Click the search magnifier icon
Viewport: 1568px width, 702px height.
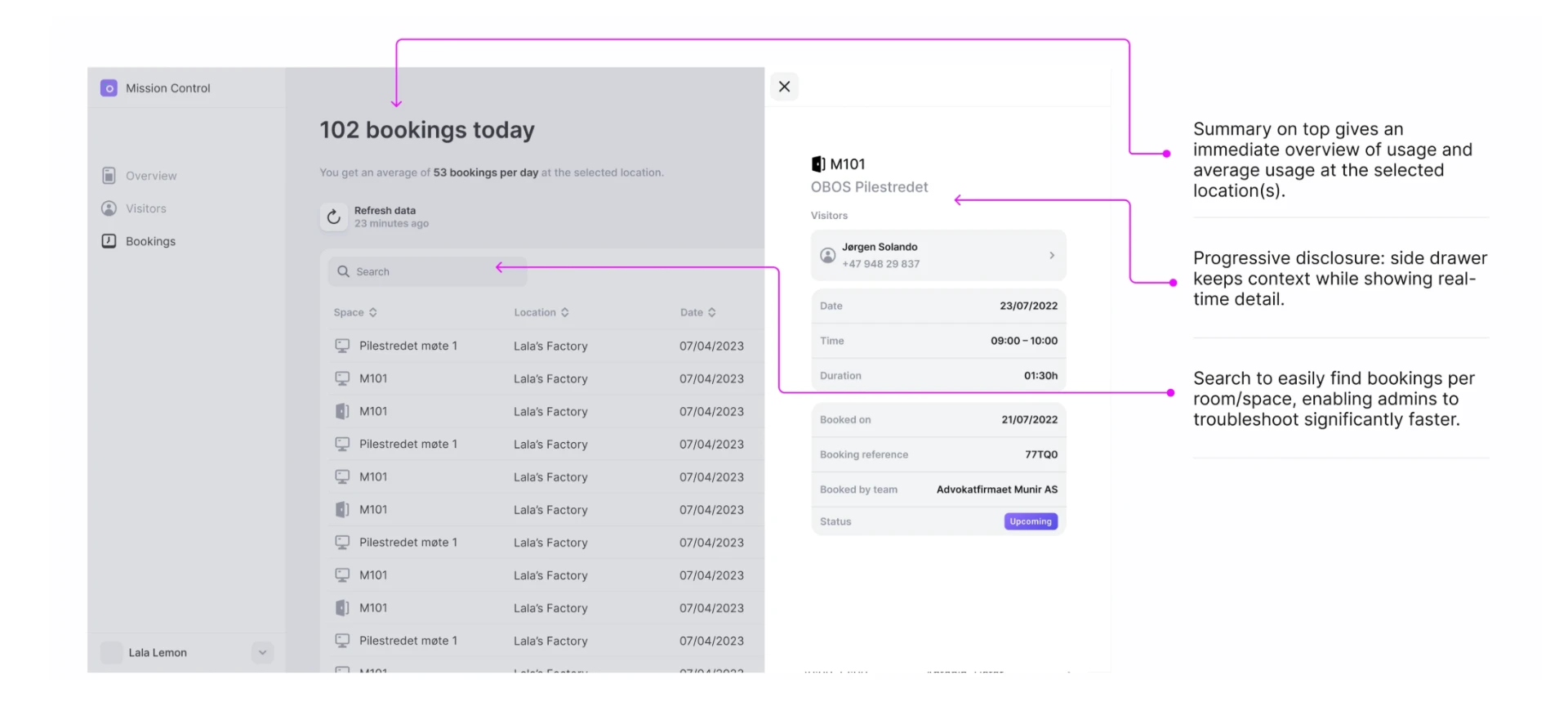(x=343, y=271)
